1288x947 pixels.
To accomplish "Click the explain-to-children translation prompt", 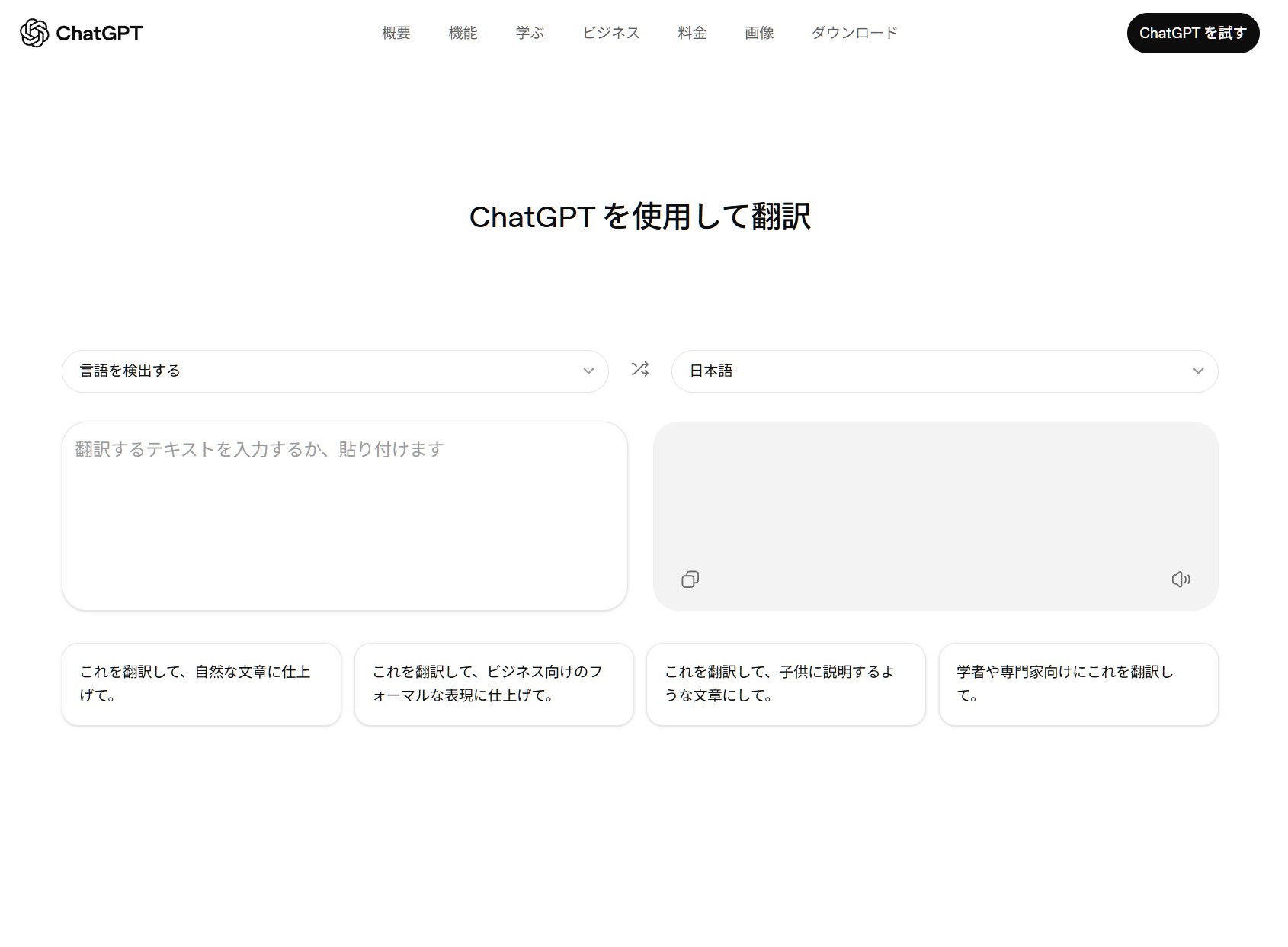I will pyautogui.click(x=785, y=684).
